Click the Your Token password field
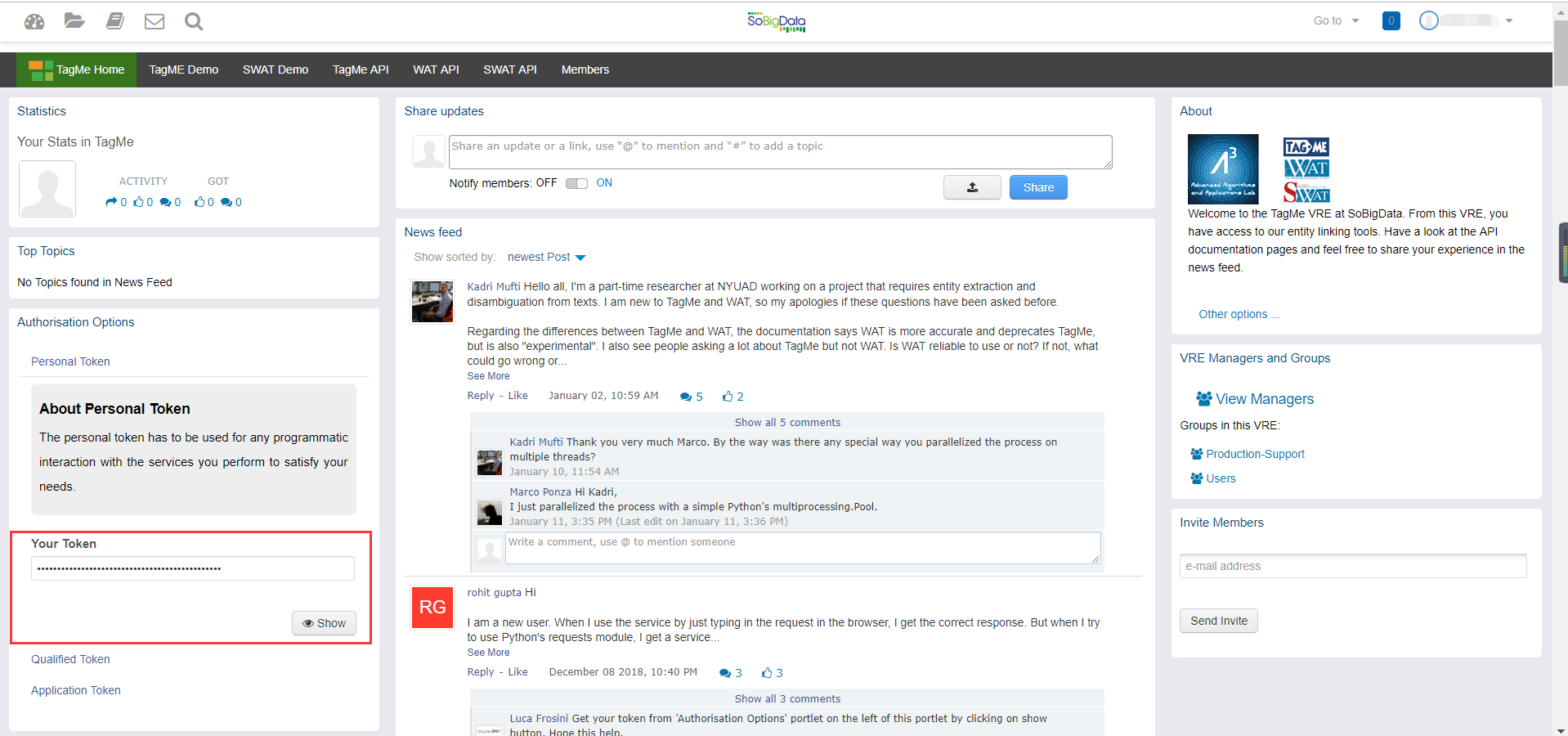This screenshot has height=736, width=1568. coord(193,568)
